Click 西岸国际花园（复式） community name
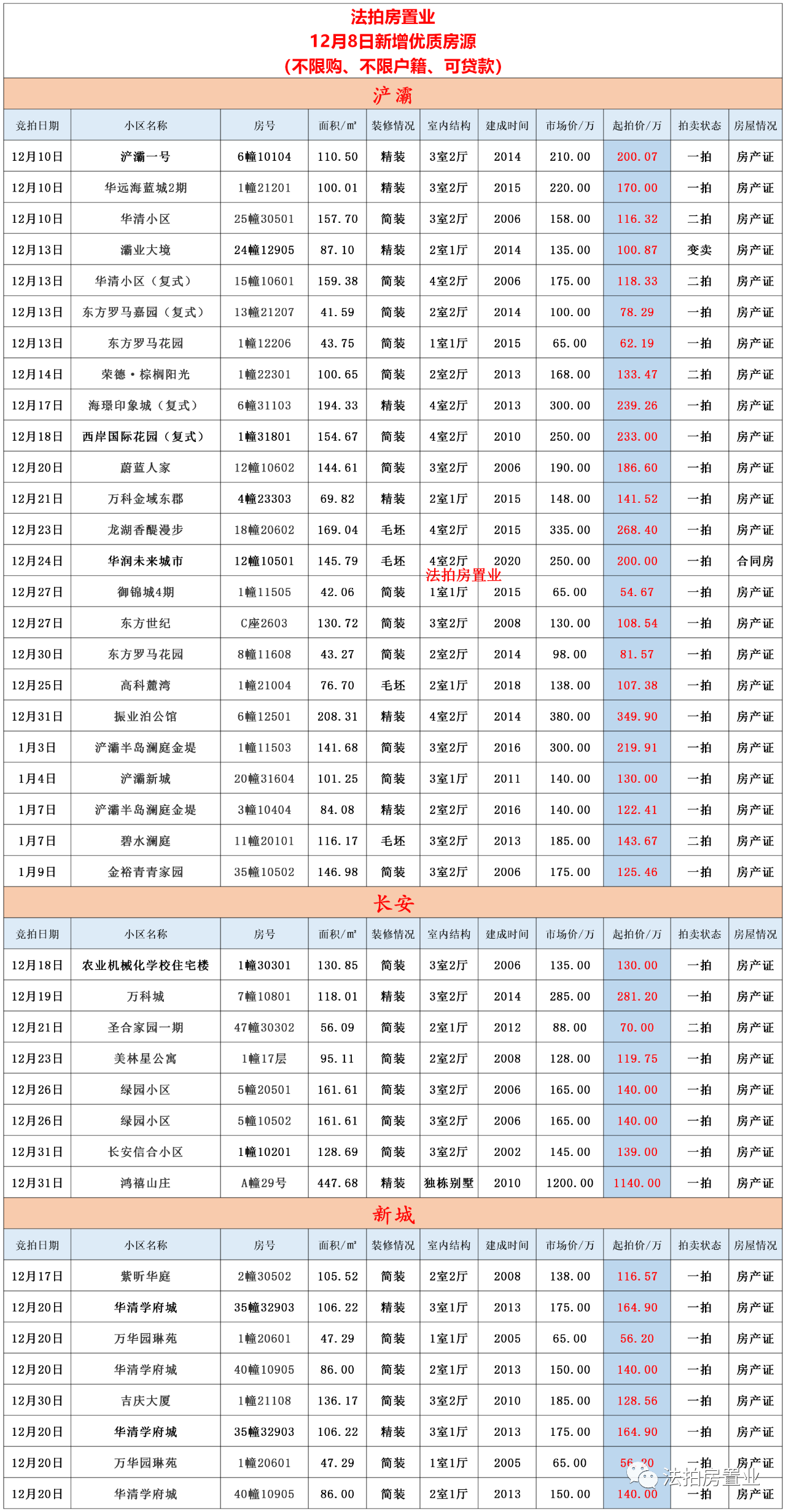Image resolution: width=786 pixels, height=1512 pixels. coord(146,436)
